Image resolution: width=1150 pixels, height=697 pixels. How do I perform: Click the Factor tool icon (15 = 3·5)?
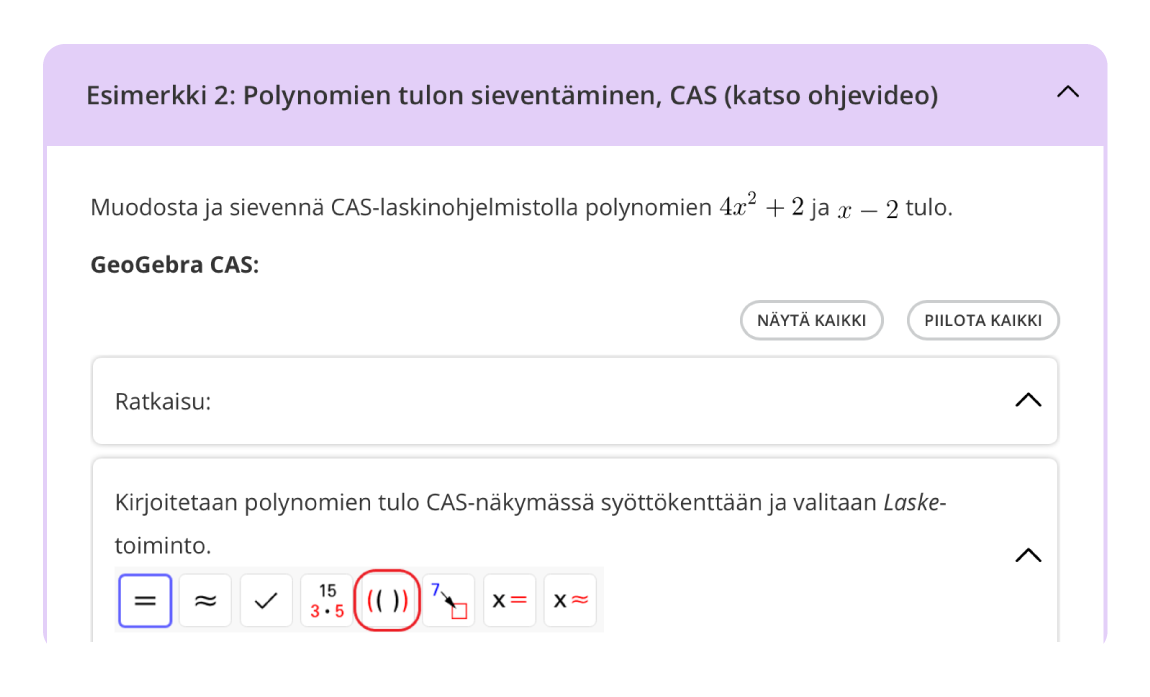[327, 601]
